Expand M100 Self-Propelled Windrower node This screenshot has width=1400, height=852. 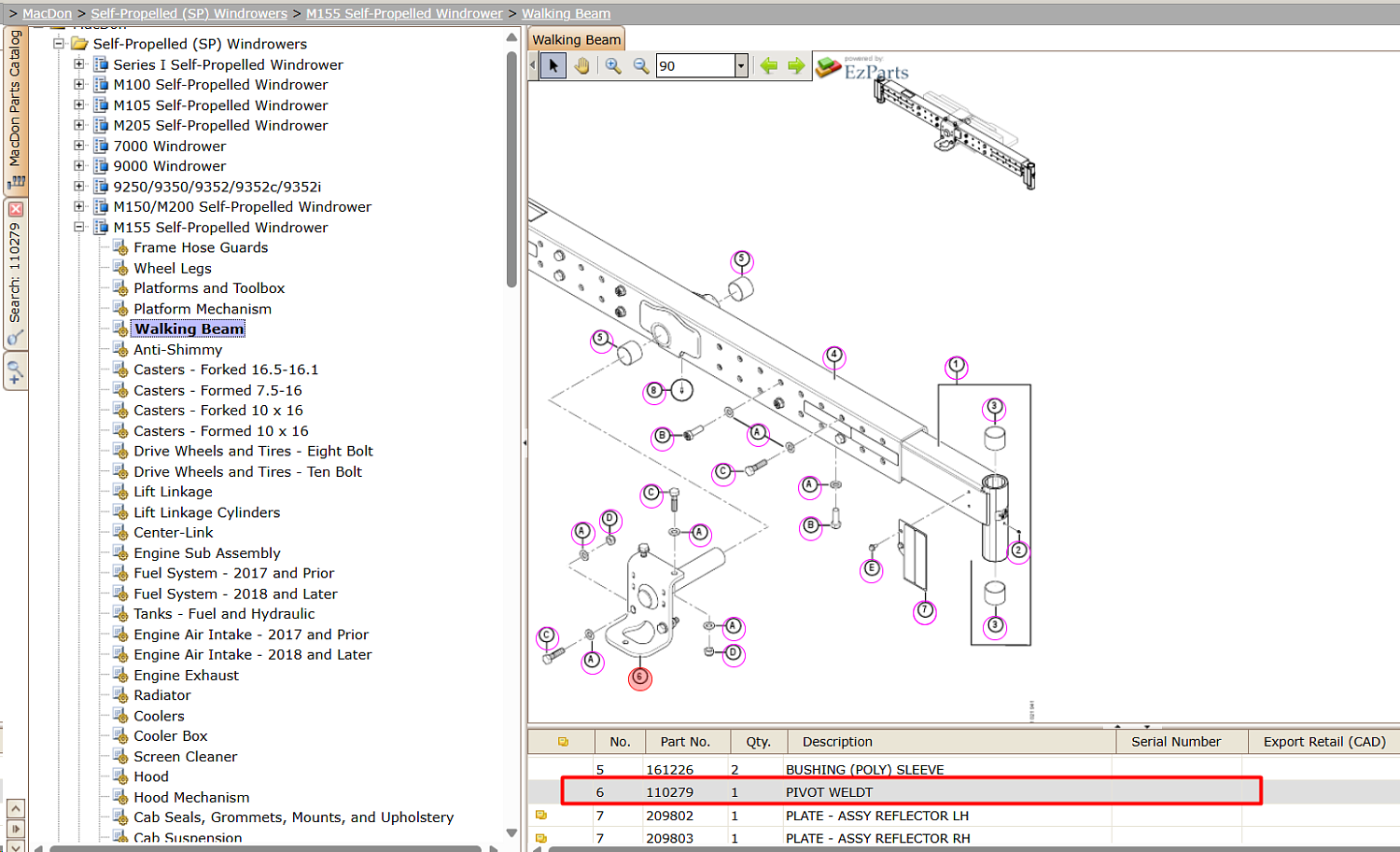79,84
